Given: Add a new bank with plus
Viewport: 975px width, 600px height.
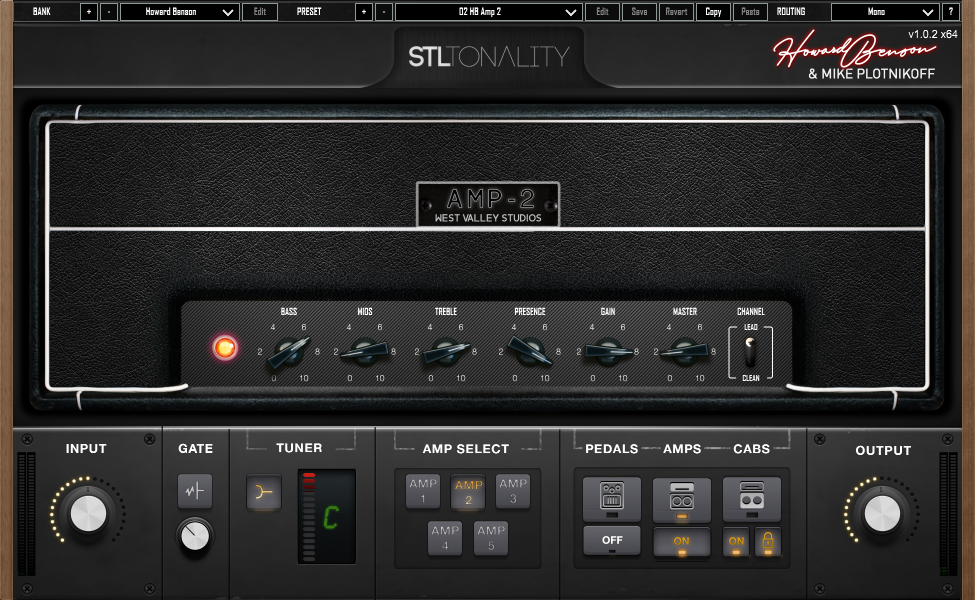Looking at the screenshot, I should pyautogui.click(x=89, y=12).
